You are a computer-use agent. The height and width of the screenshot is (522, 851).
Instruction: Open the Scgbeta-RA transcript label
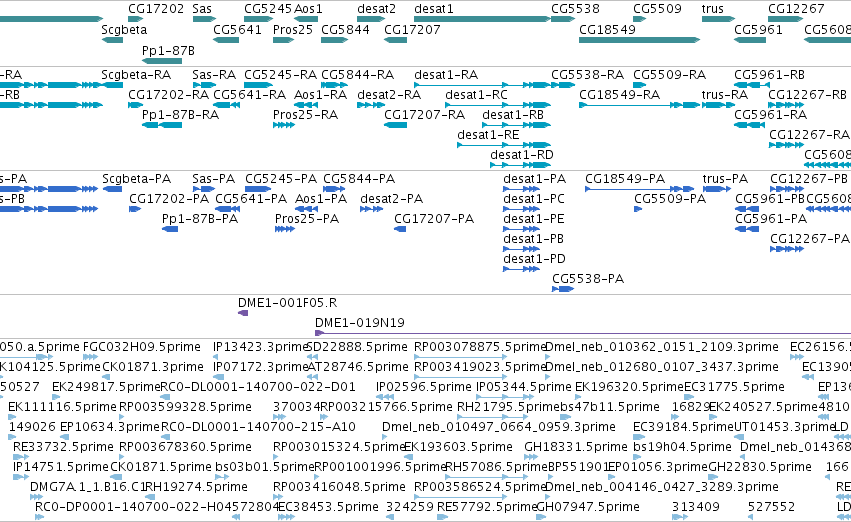pyautogui.click(x=136, y=75)
